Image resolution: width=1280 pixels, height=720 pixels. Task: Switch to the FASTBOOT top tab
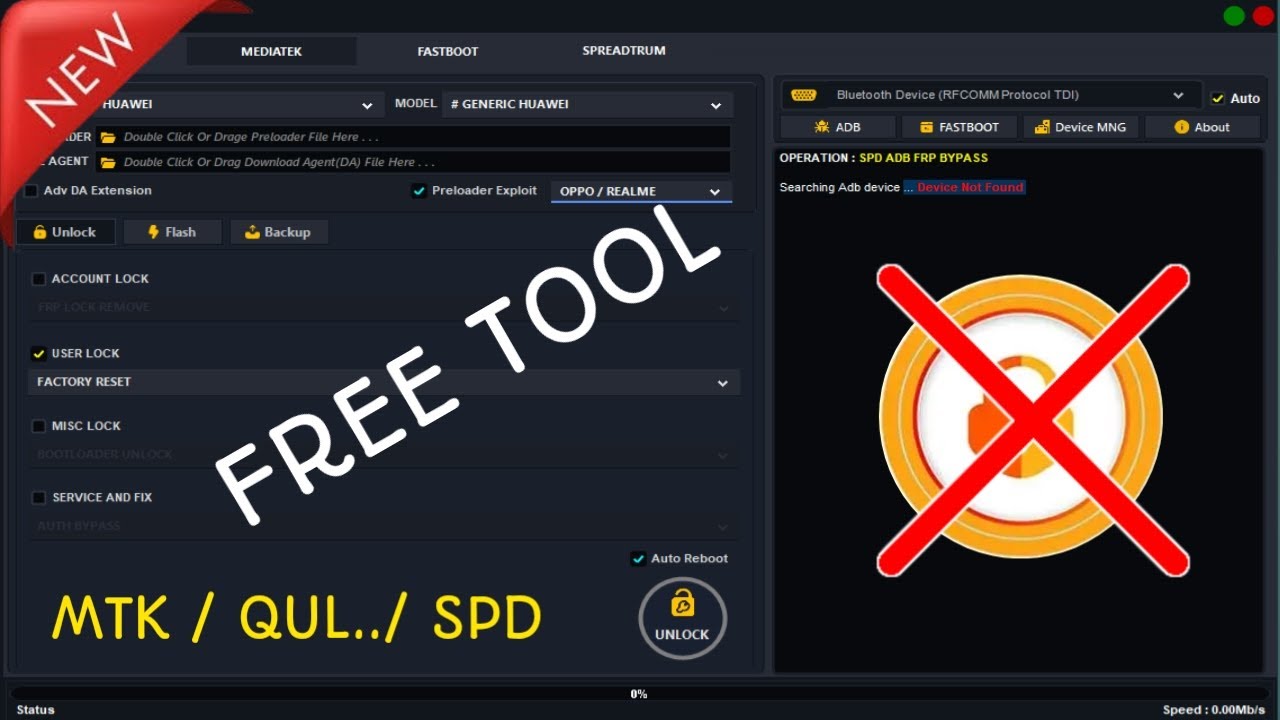click(448, 51)
